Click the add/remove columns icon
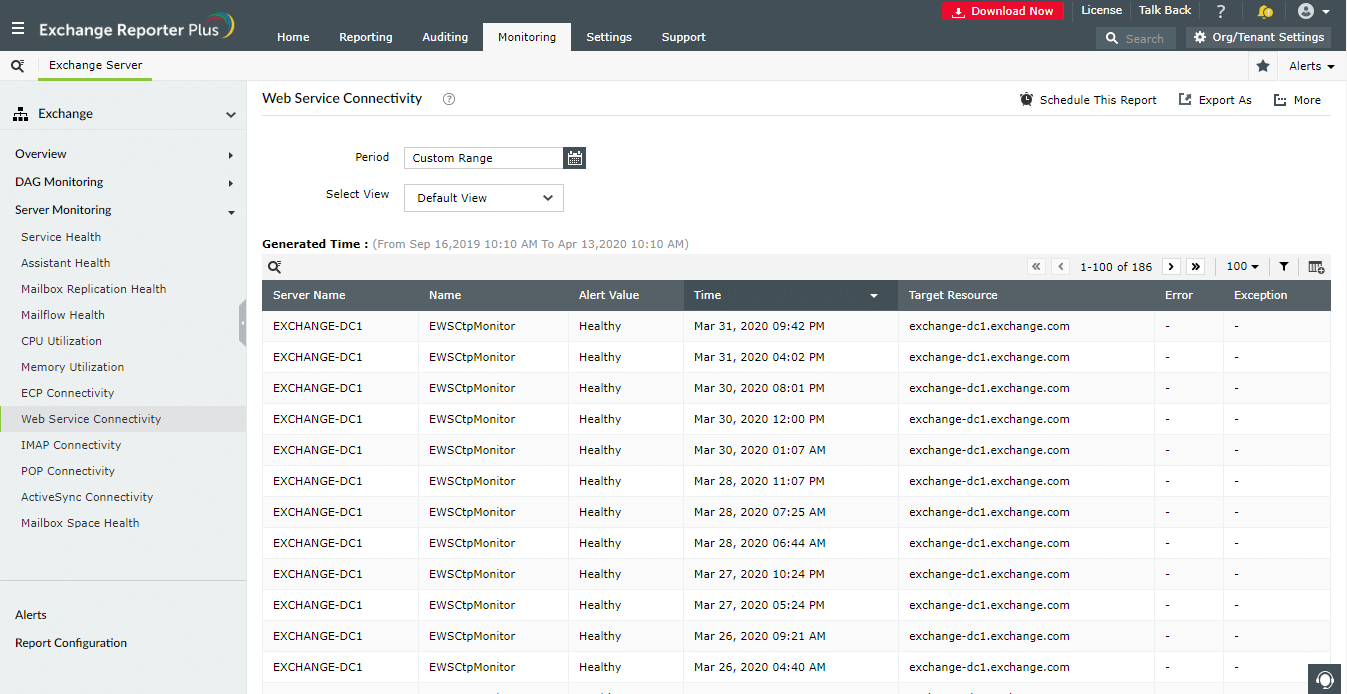Screen dimensions: 1347x694 tap(1316, 267)
